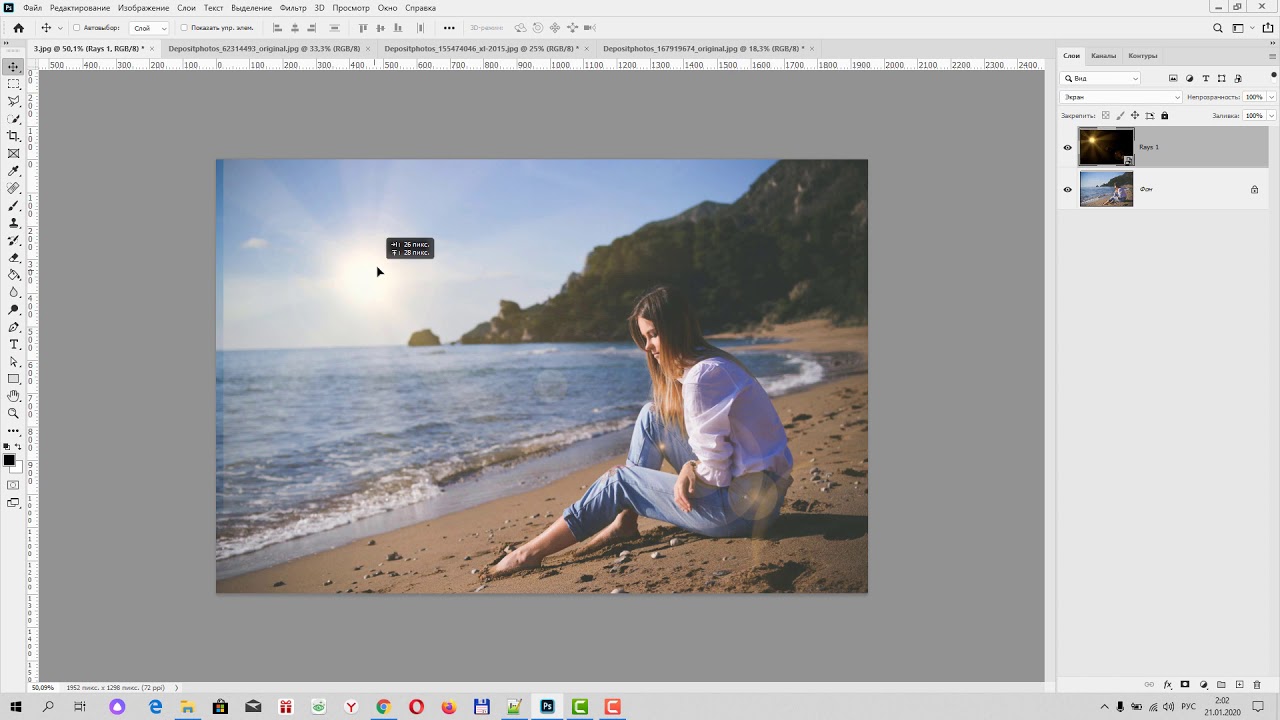This screenshot has width=1280, height=720.
Task: Toggle lock transparent pixels
Action: [x=1106, y=115]
